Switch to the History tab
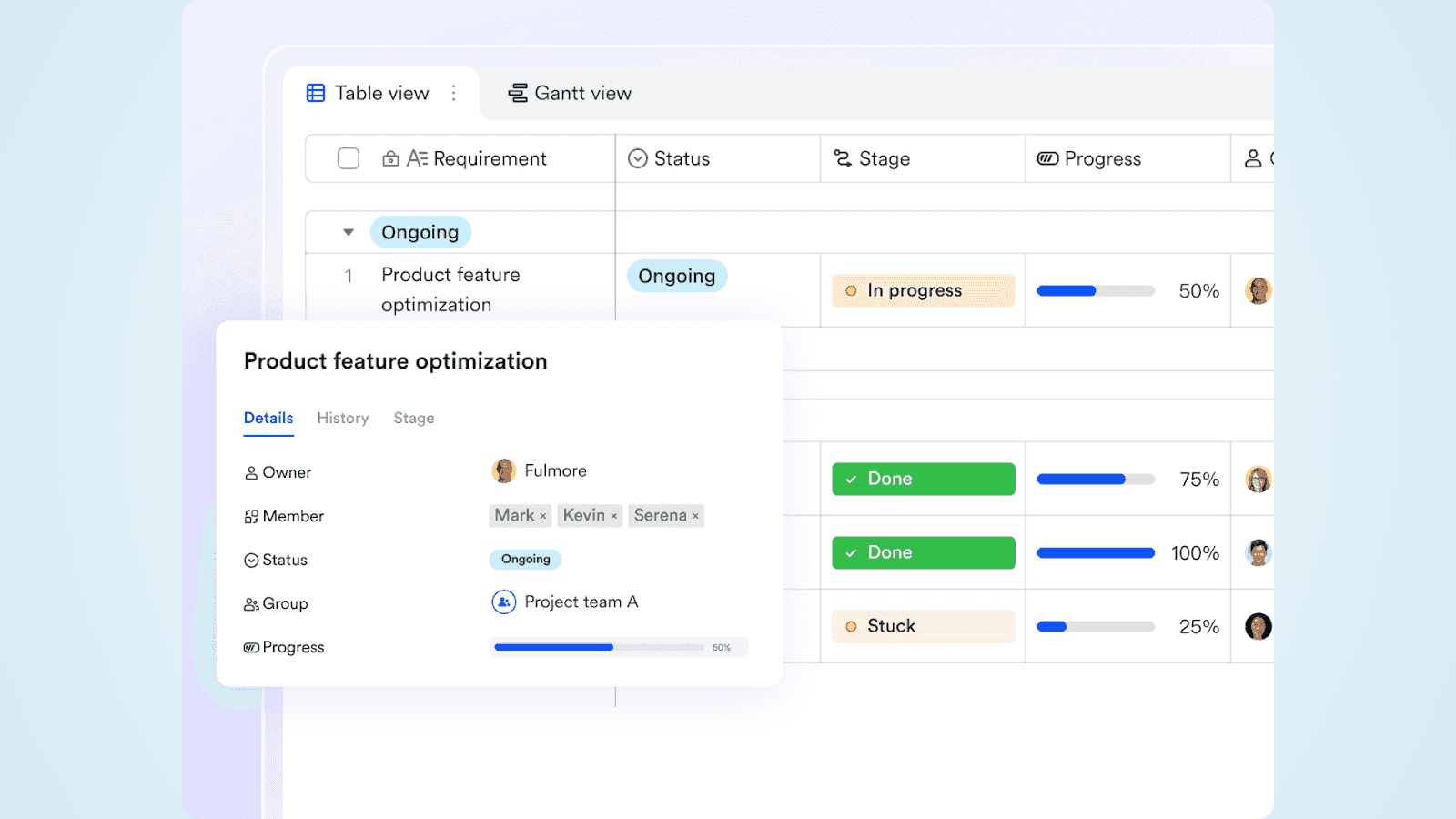The width and height of the screenshot is (1456, 819). pos(343,418)
